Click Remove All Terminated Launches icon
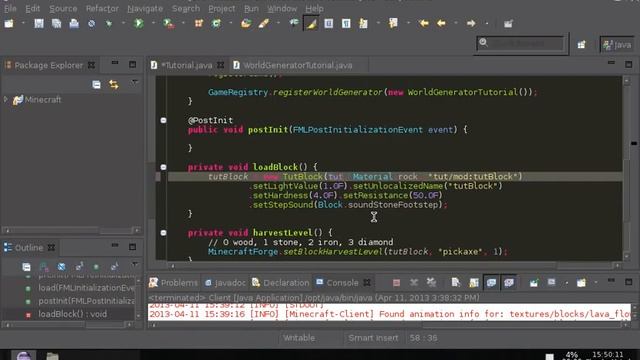Image resolution: width=640 pixels, height=360 pixels. [431, 282]
